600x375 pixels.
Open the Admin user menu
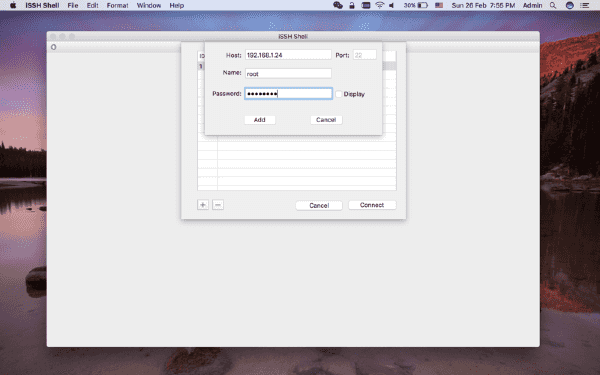pos(532,5)
